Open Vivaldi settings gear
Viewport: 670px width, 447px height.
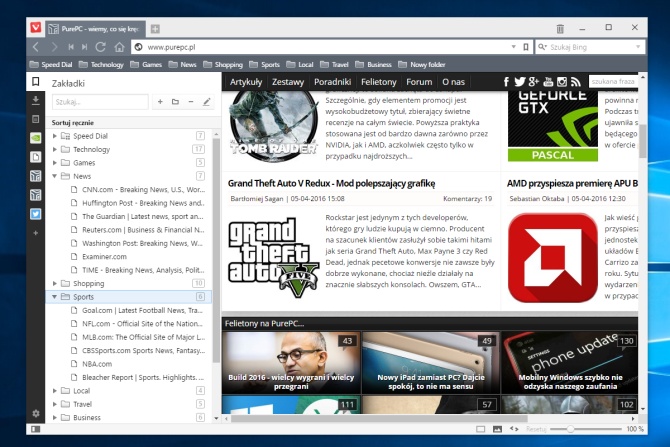36,413
